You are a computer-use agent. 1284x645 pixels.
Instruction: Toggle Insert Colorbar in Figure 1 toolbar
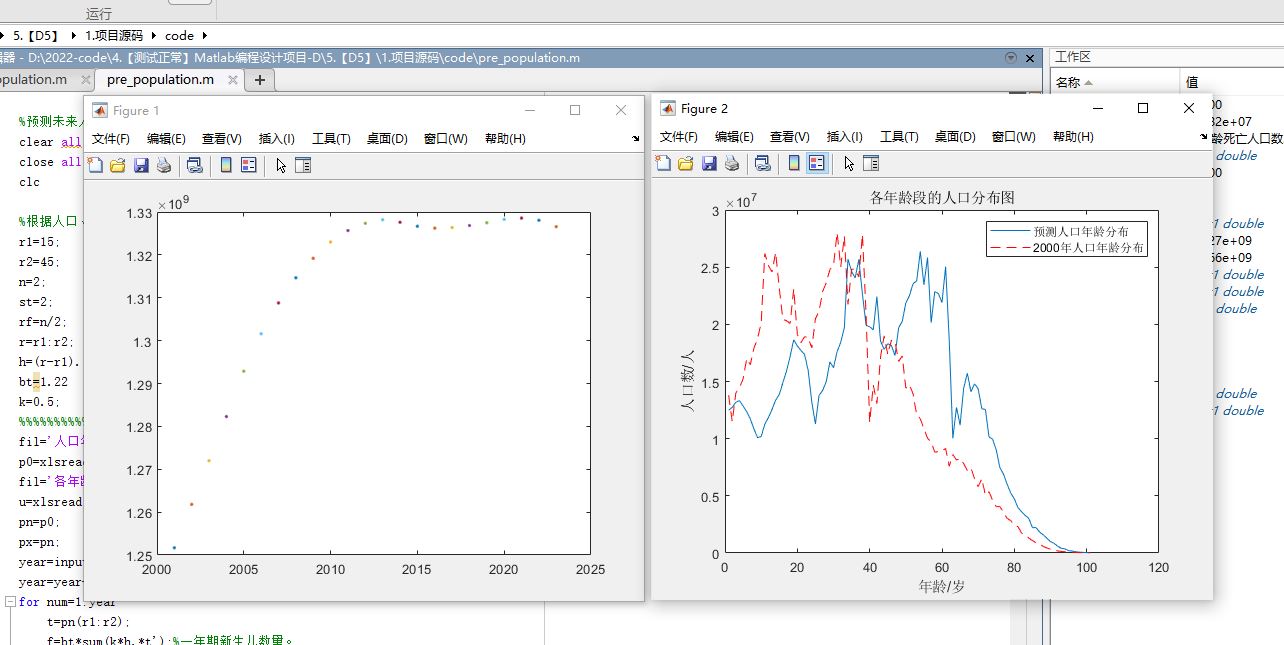226,165
